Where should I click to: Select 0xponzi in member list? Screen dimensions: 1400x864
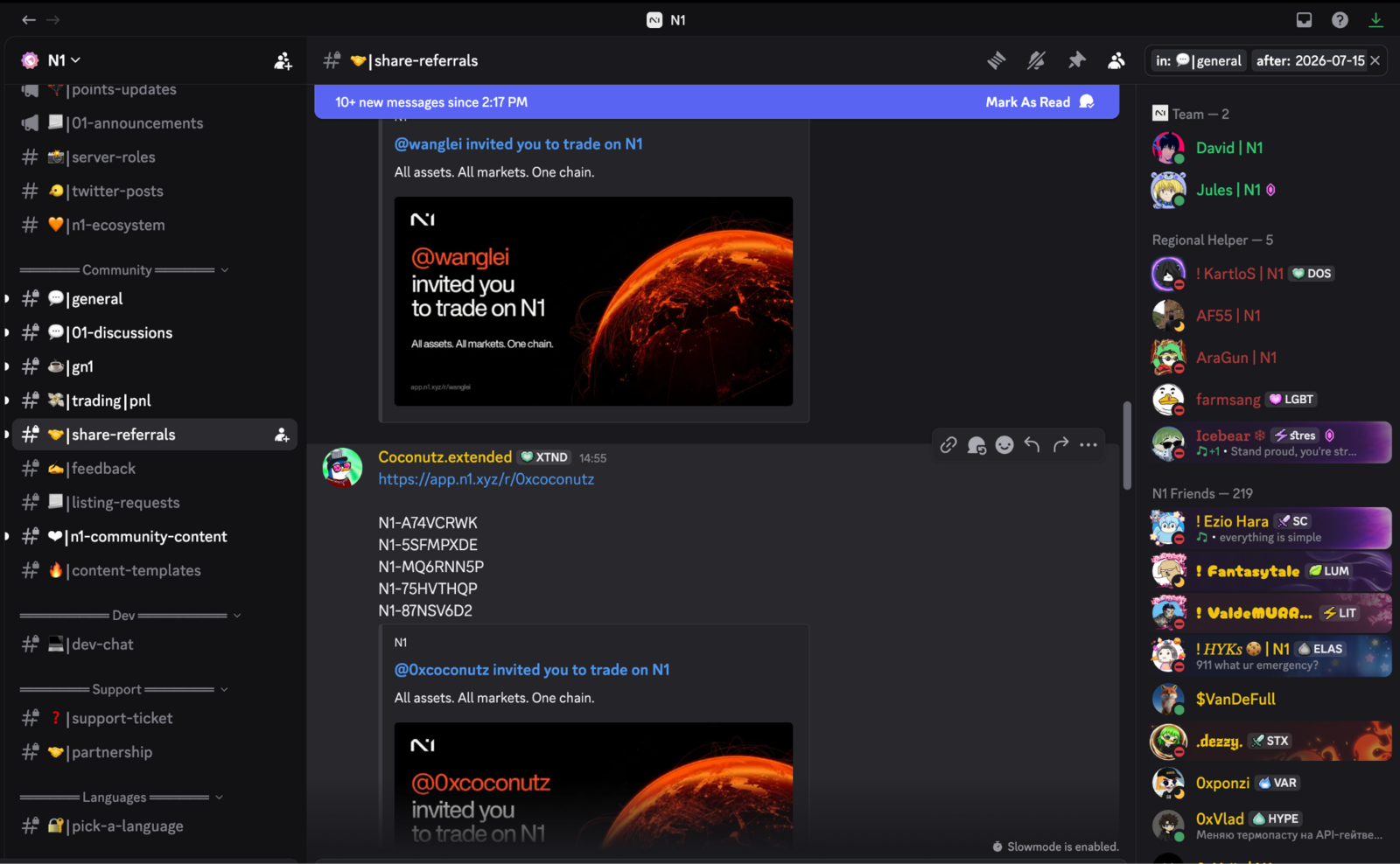pyautogui.click(x=1270, y=783)
